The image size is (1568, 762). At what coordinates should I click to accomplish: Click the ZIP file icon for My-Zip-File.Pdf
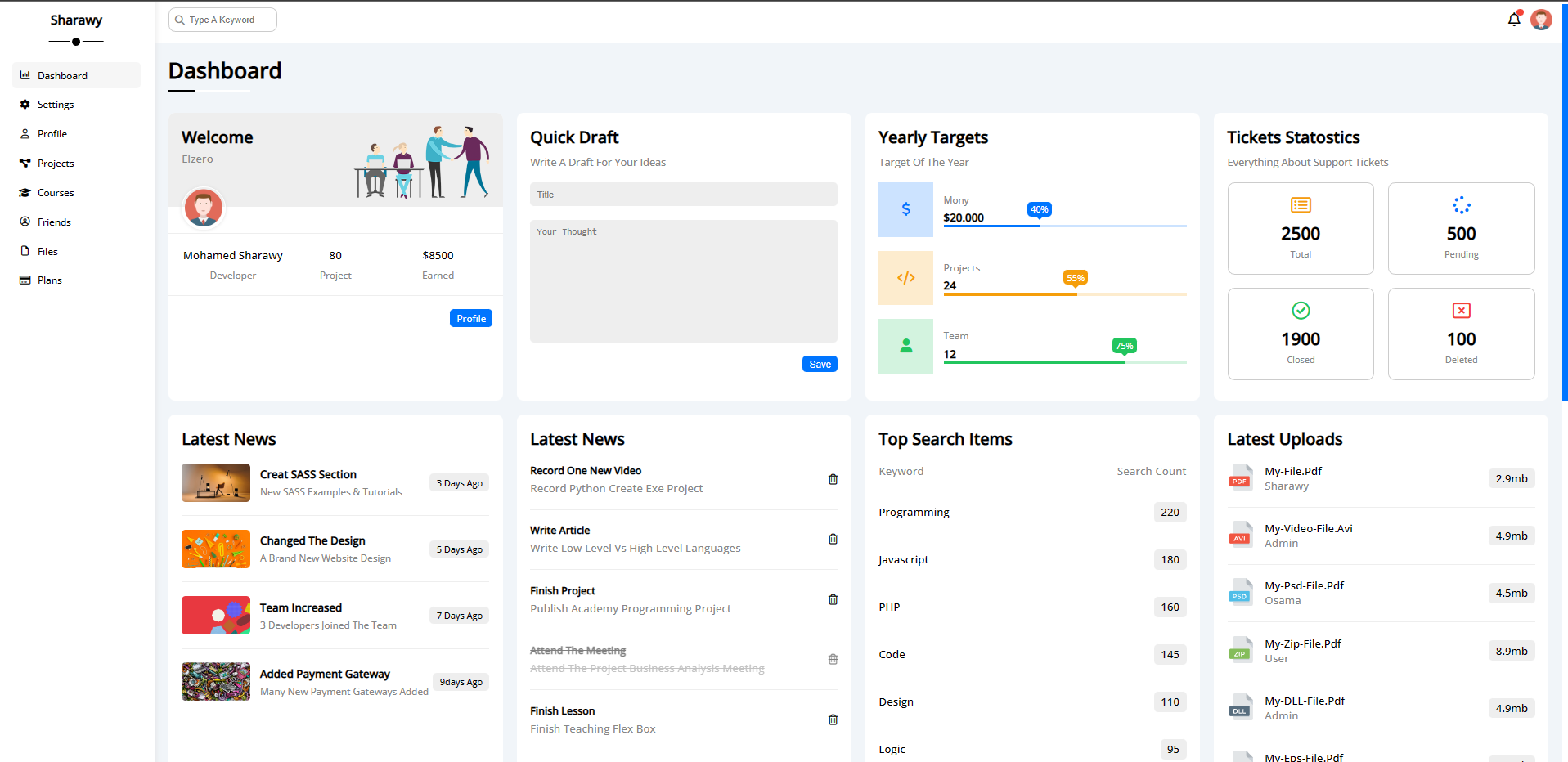pos(1241,651)
